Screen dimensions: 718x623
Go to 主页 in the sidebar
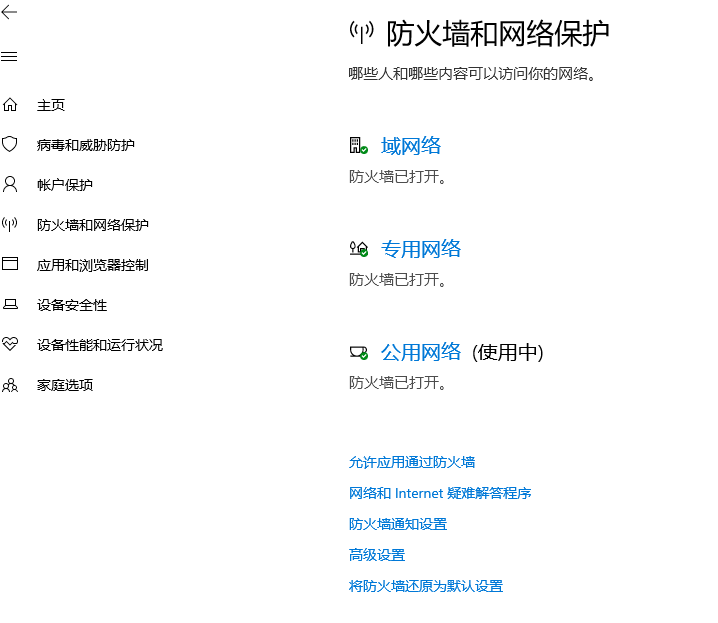[51, 105]
